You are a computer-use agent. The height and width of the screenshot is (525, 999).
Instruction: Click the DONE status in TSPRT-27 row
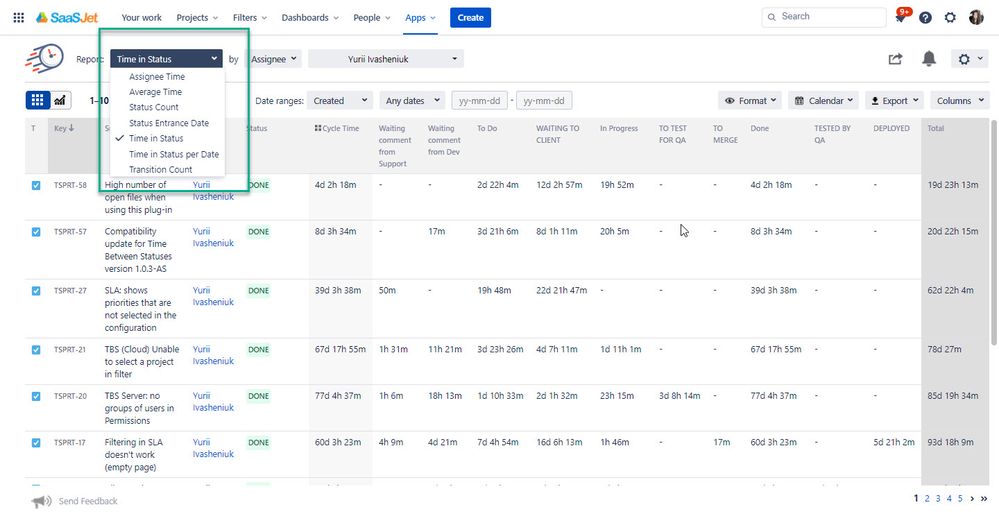258,291
